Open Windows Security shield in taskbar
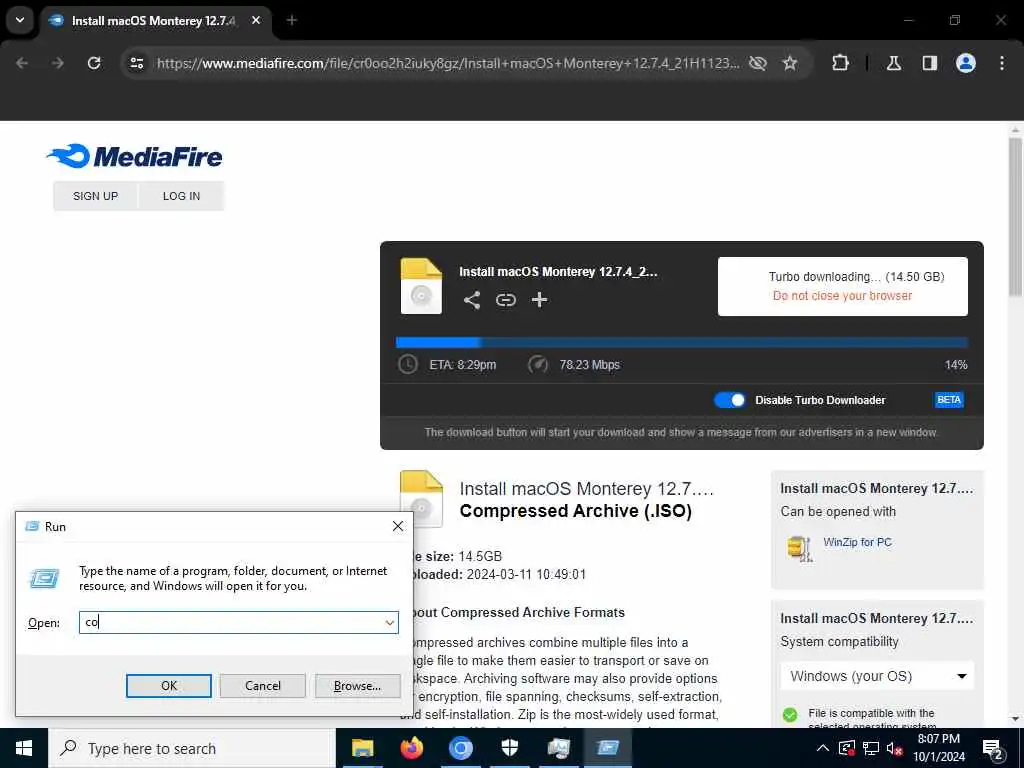The width and height of the screenshot is (1024, 768). [x=509, y=748]
